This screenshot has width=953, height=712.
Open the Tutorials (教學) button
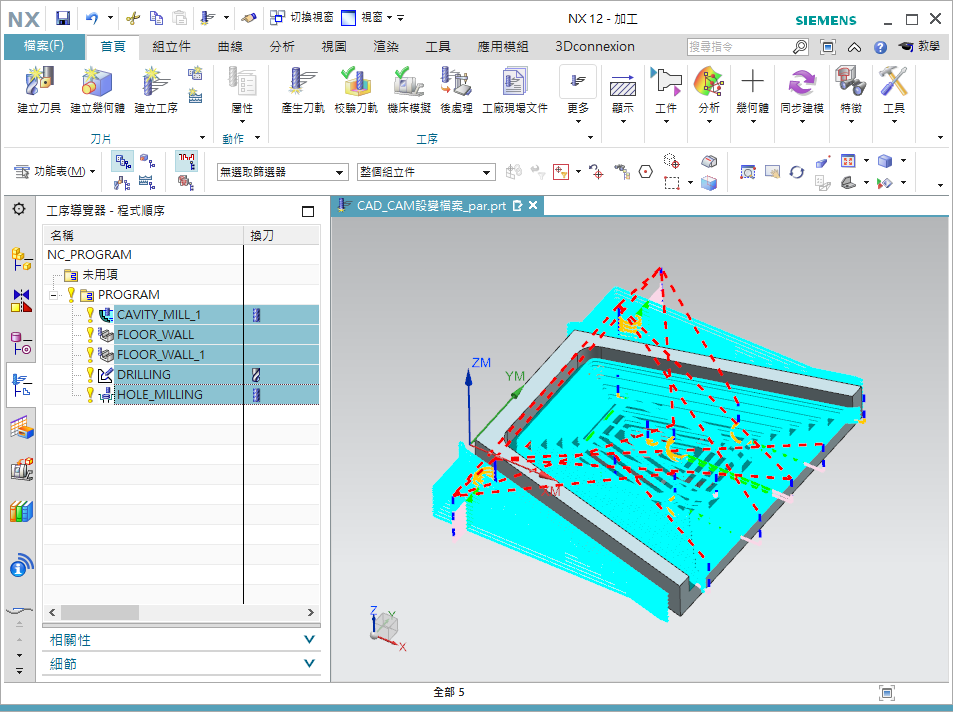(919, 47)
